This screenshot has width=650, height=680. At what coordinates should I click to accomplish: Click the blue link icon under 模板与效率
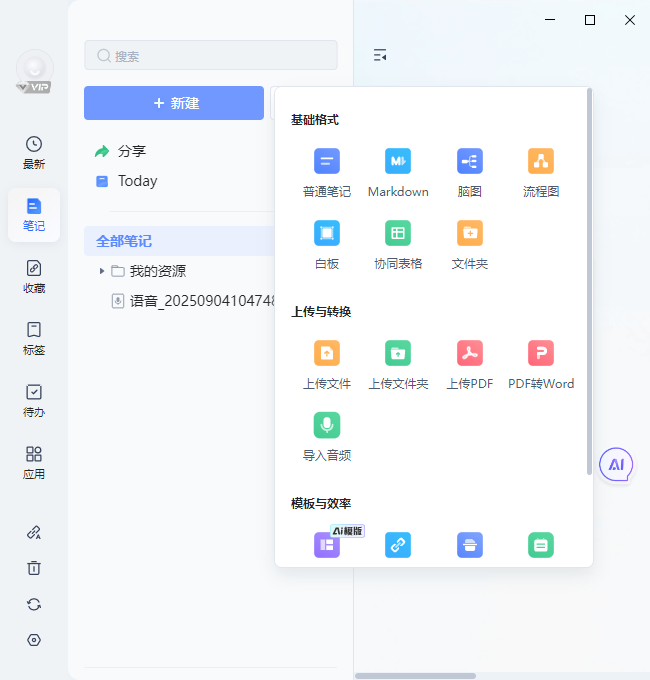[398, 545]
